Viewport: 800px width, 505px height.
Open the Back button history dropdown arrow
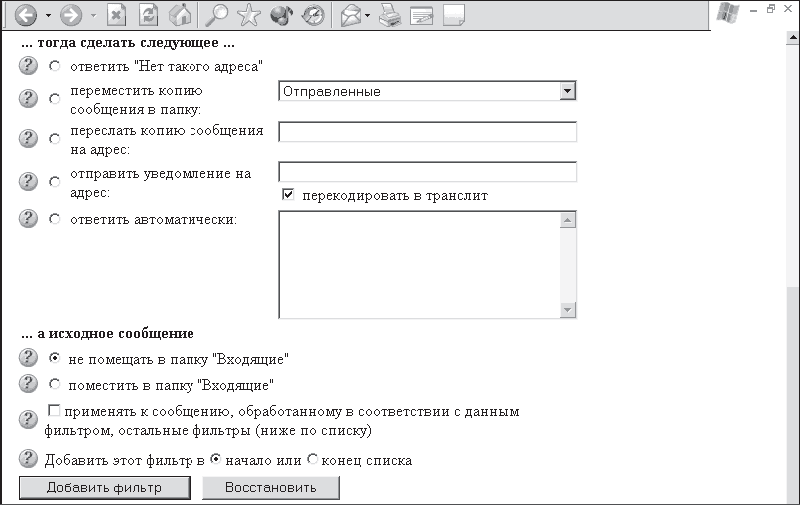[48, 15]
